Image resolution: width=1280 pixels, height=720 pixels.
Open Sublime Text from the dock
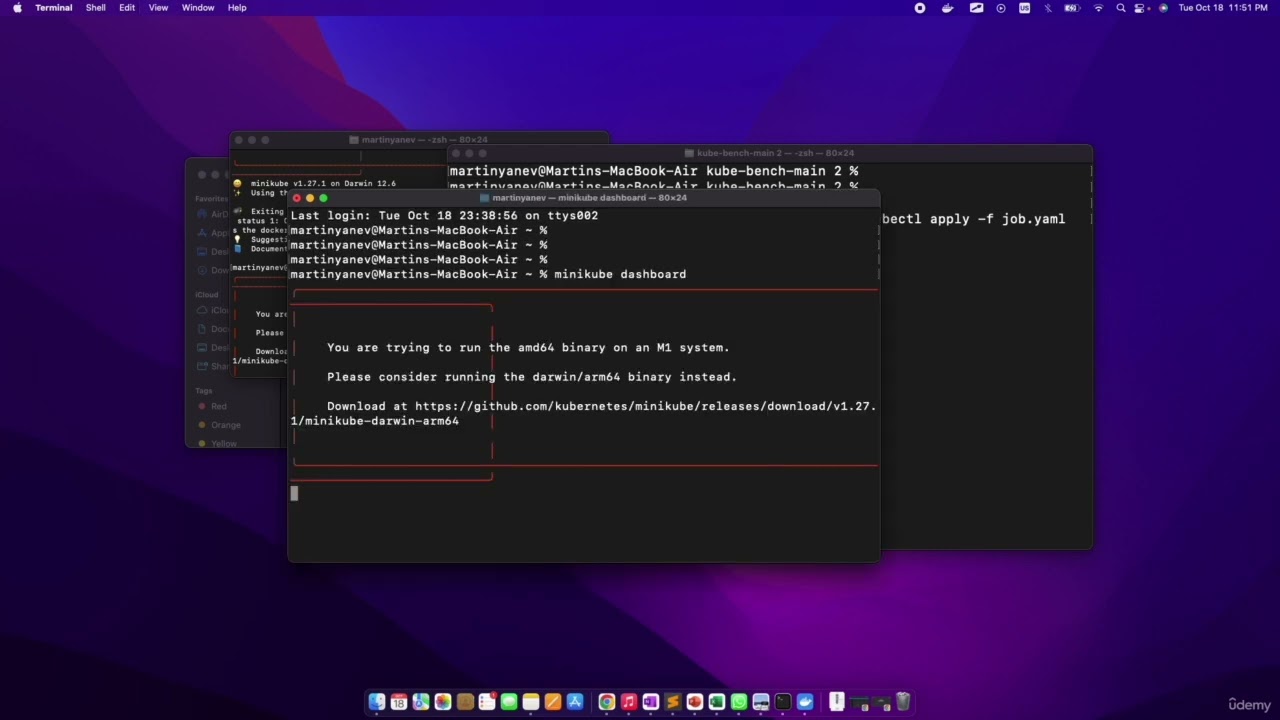[672, 702]
